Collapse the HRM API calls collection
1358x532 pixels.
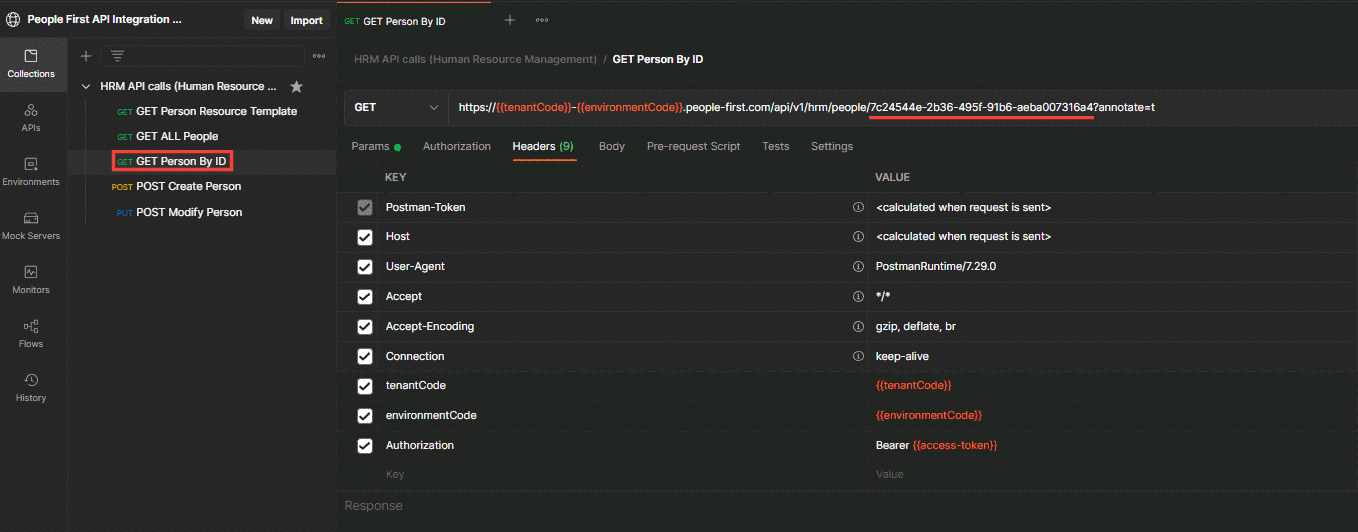(x=87, y=87)
